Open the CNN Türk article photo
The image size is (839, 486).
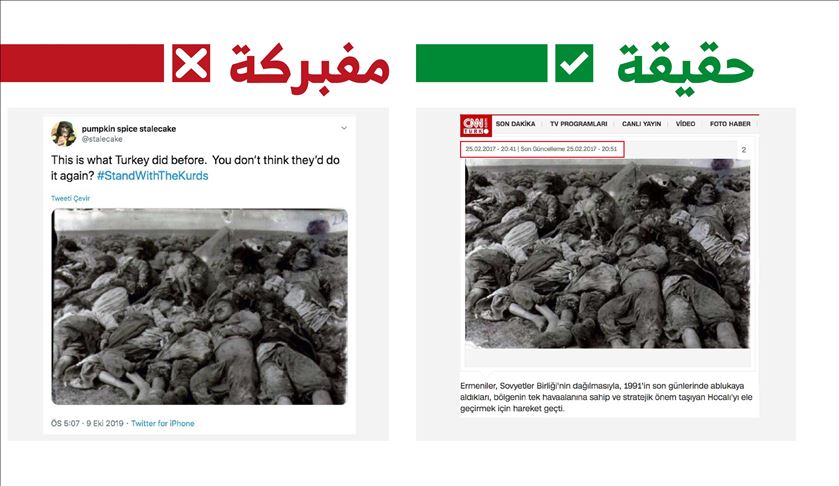point(607,254)
